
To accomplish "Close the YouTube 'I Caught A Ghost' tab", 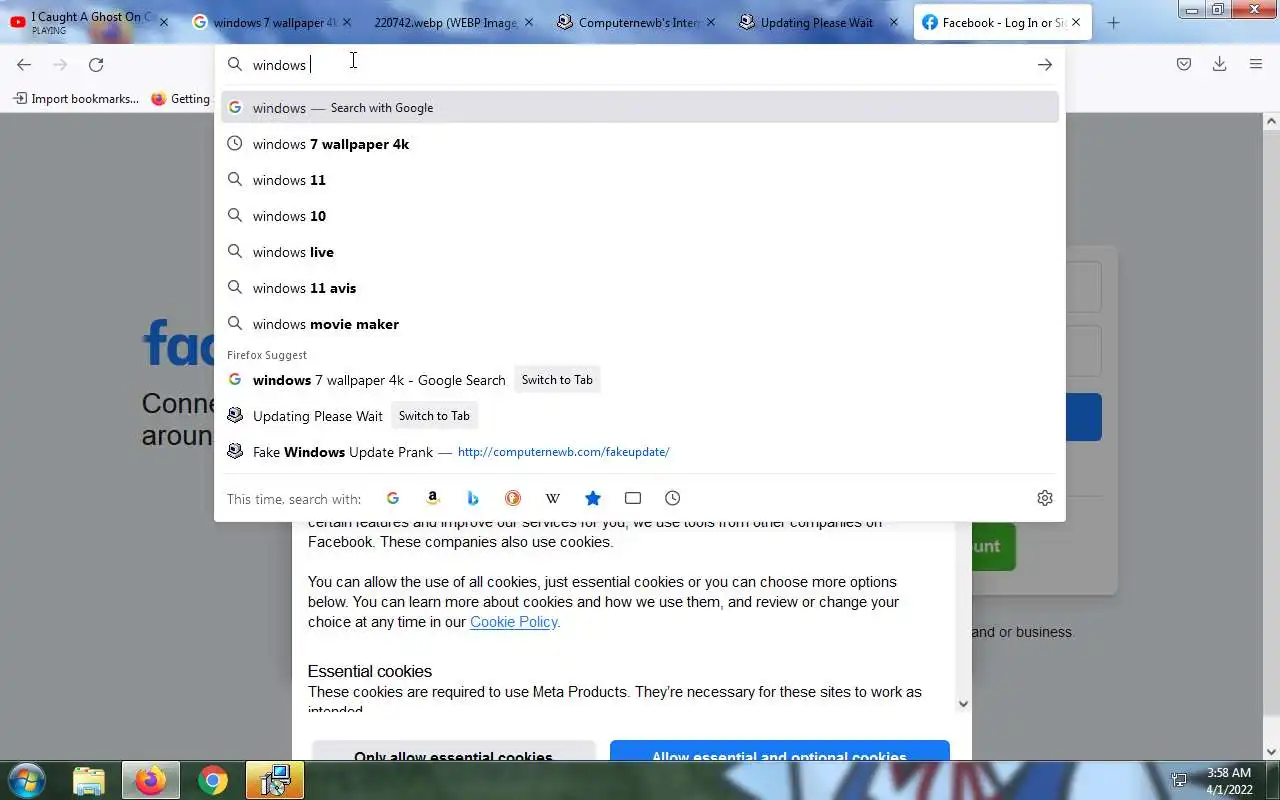I will pos(164,22).
